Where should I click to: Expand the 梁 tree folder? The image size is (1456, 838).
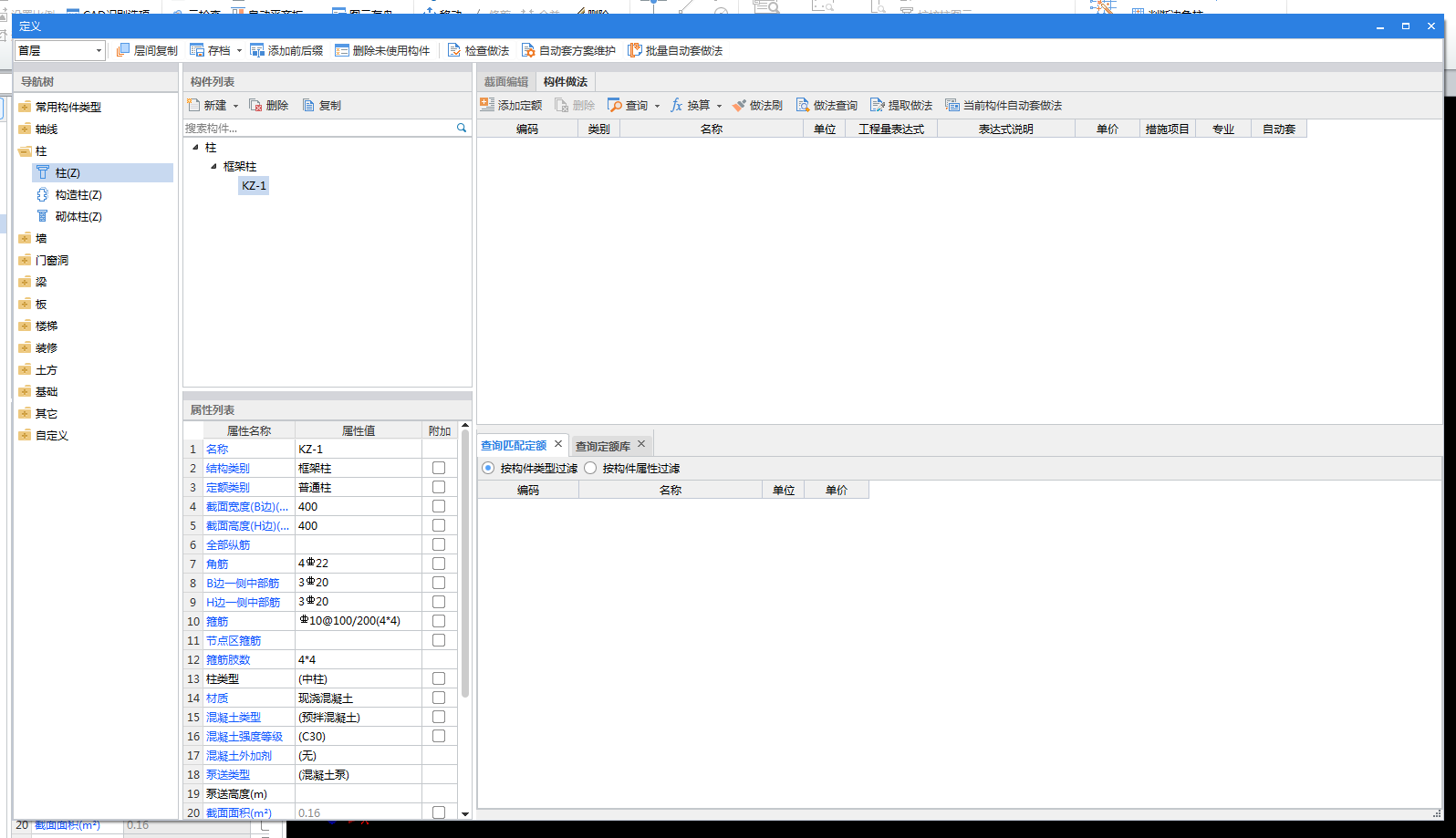click(x=25, y=282)
